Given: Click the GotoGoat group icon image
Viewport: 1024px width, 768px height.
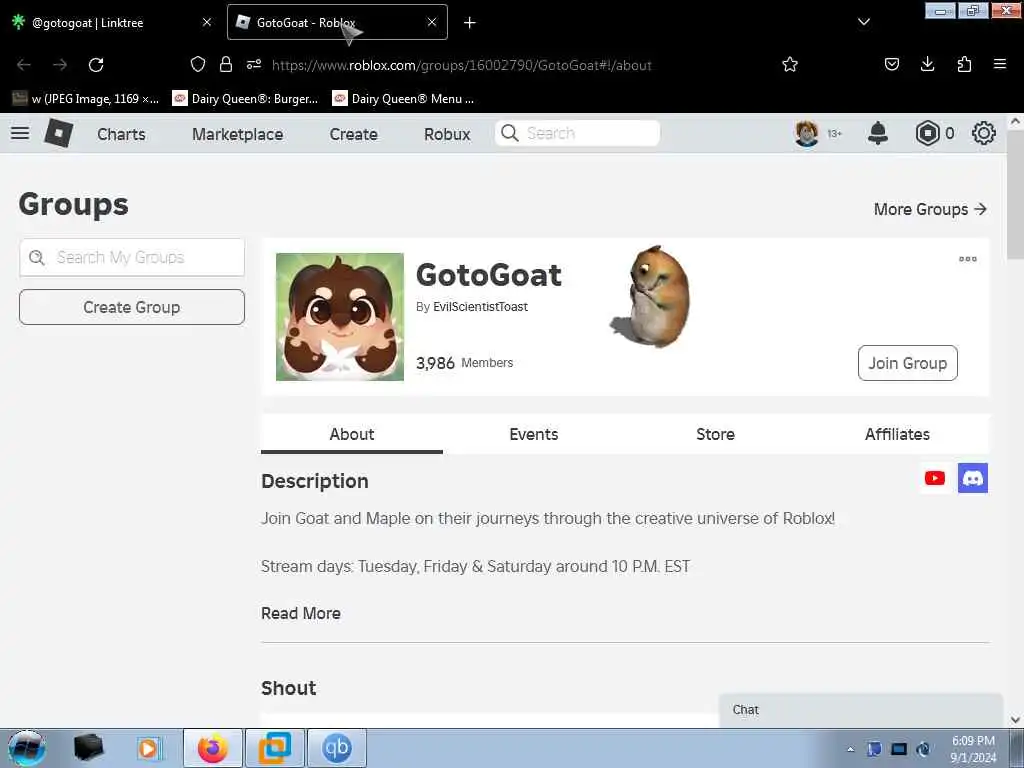Looking at the screenshot, I should click(x=340, y=317).
